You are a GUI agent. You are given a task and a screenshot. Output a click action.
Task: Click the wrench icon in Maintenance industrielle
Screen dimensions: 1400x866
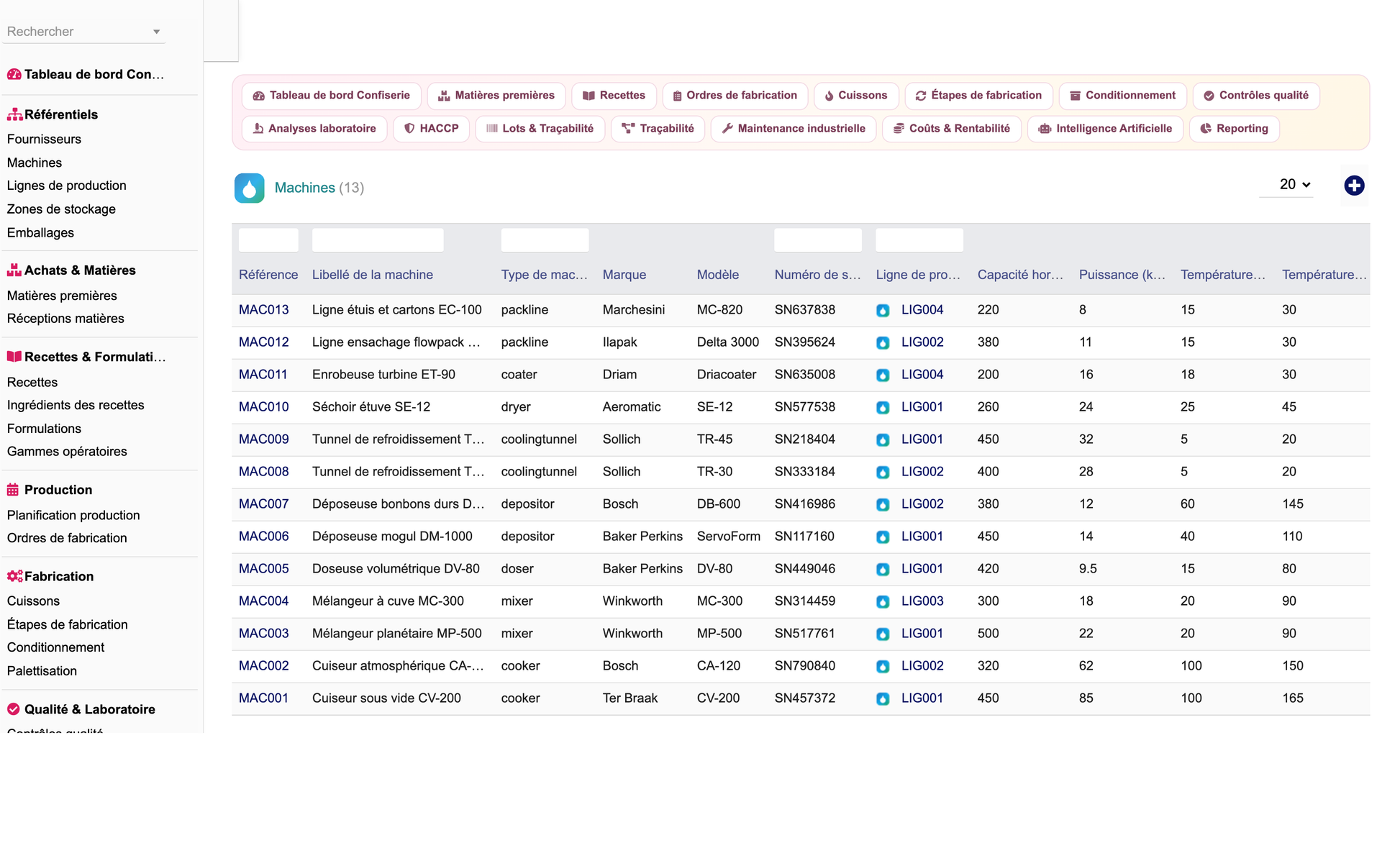pos(727,129)
